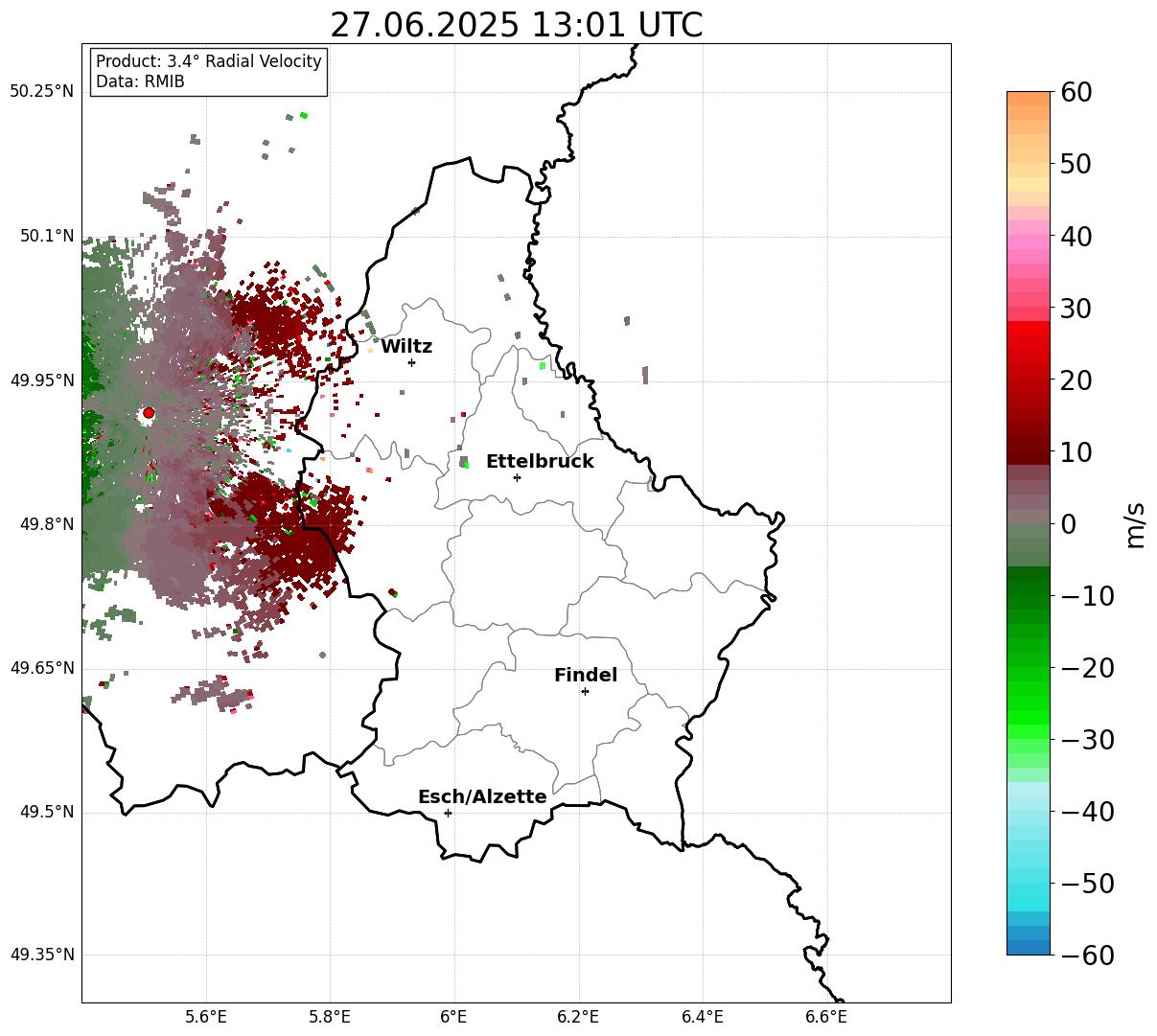Click the colorbar 10 tick label
Screen dimensions: 1157x1036
[1076, 452]
